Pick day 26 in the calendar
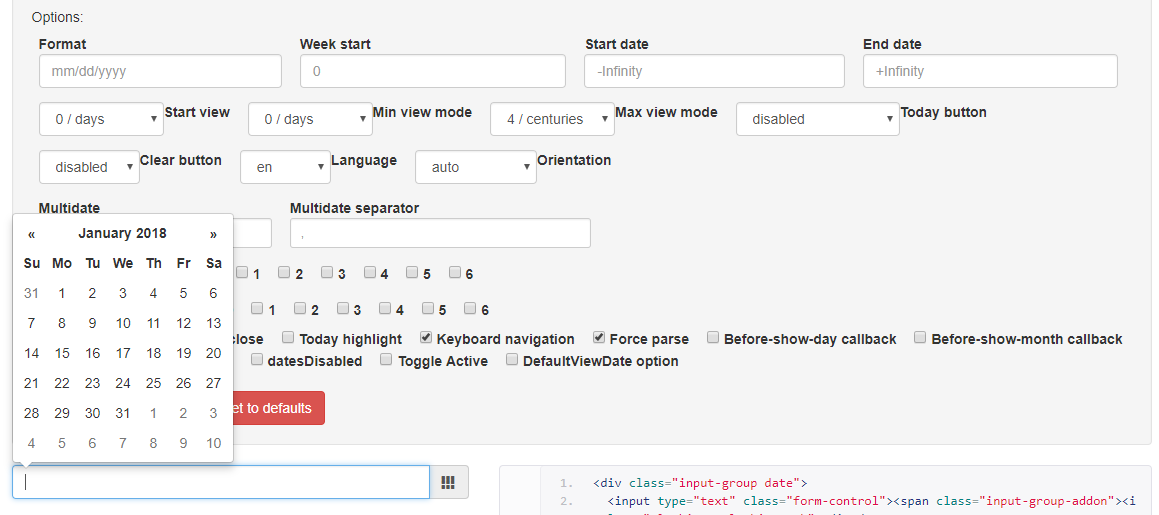The image size is (1159, 515). coord(183,383)
